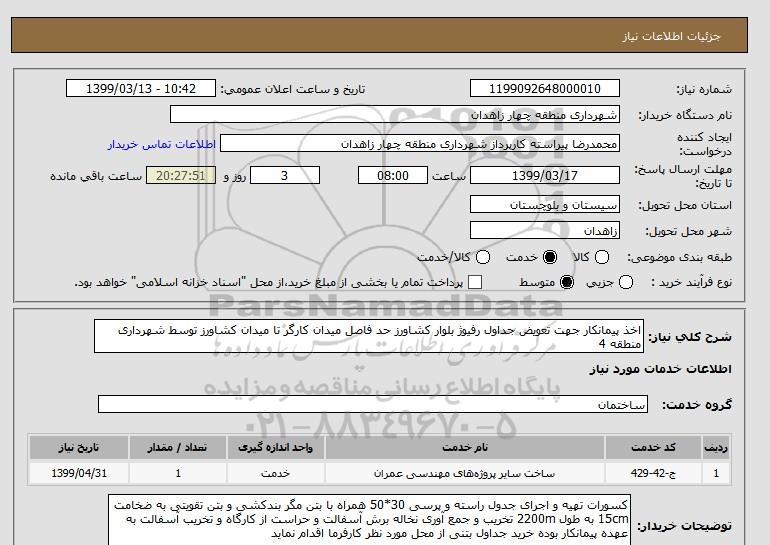This screenshot has height=545, width=770.
Task: Click the remaining days field showing 3
Action: coord(285,175)
